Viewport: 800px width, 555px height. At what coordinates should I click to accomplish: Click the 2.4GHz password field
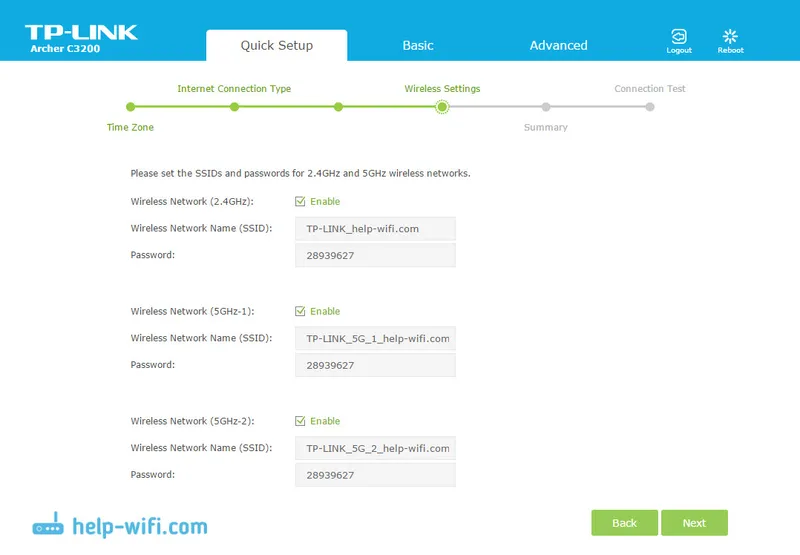tap(375, 255)
